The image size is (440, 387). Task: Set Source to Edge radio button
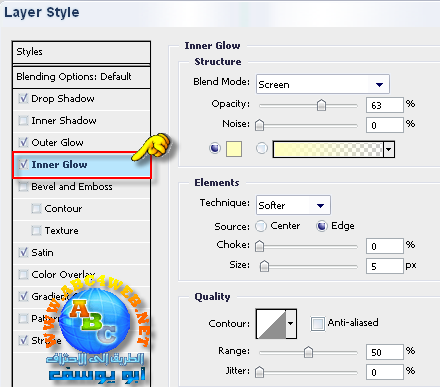(321, 226)
